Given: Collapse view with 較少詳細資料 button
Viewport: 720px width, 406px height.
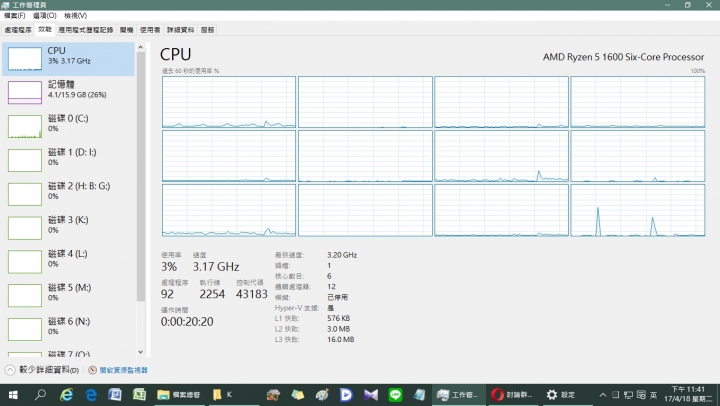Looking at the screenshot, I should [42, 370].
